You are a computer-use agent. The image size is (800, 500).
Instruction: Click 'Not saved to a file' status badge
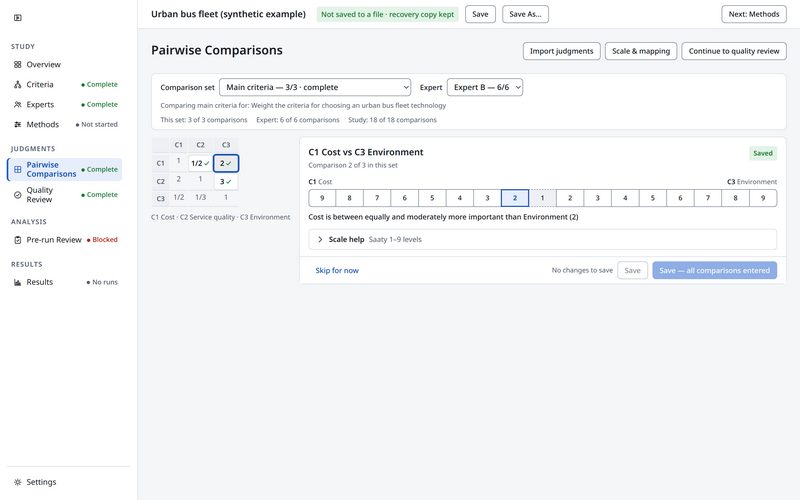point(387,14)
